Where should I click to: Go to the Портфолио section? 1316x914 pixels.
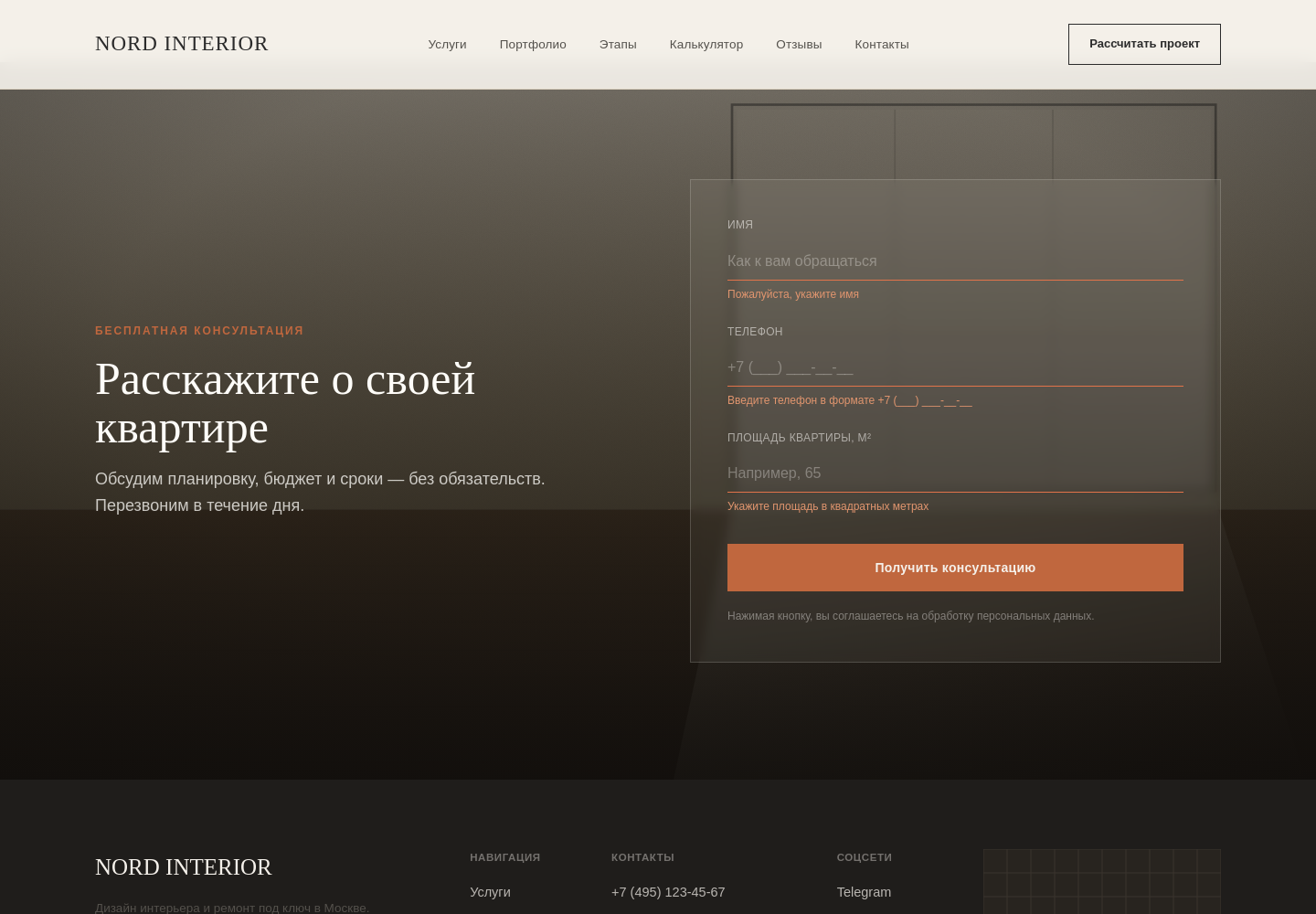533,44
